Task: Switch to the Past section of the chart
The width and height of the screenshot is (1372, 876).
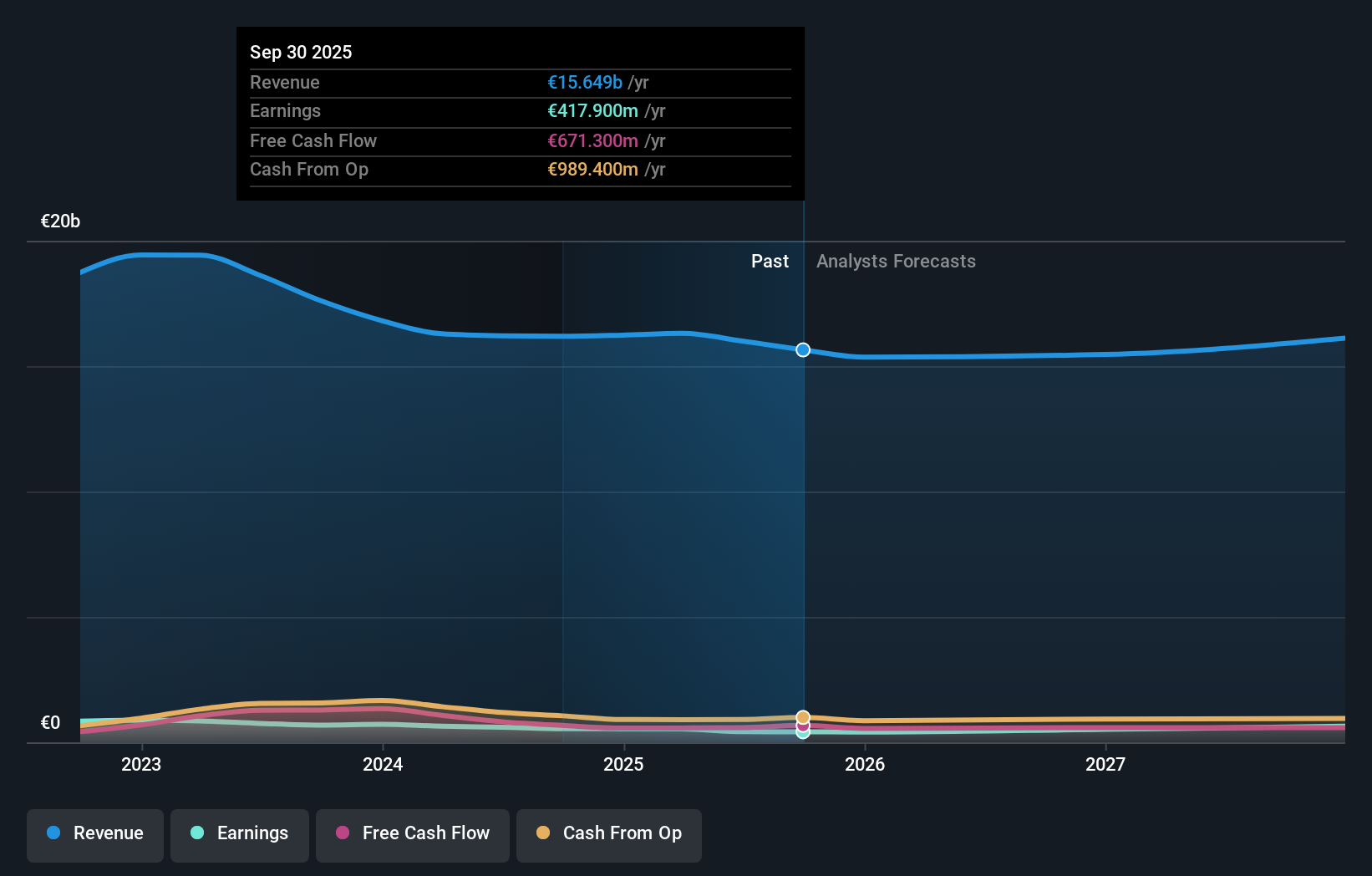Action: pos(770,261)
